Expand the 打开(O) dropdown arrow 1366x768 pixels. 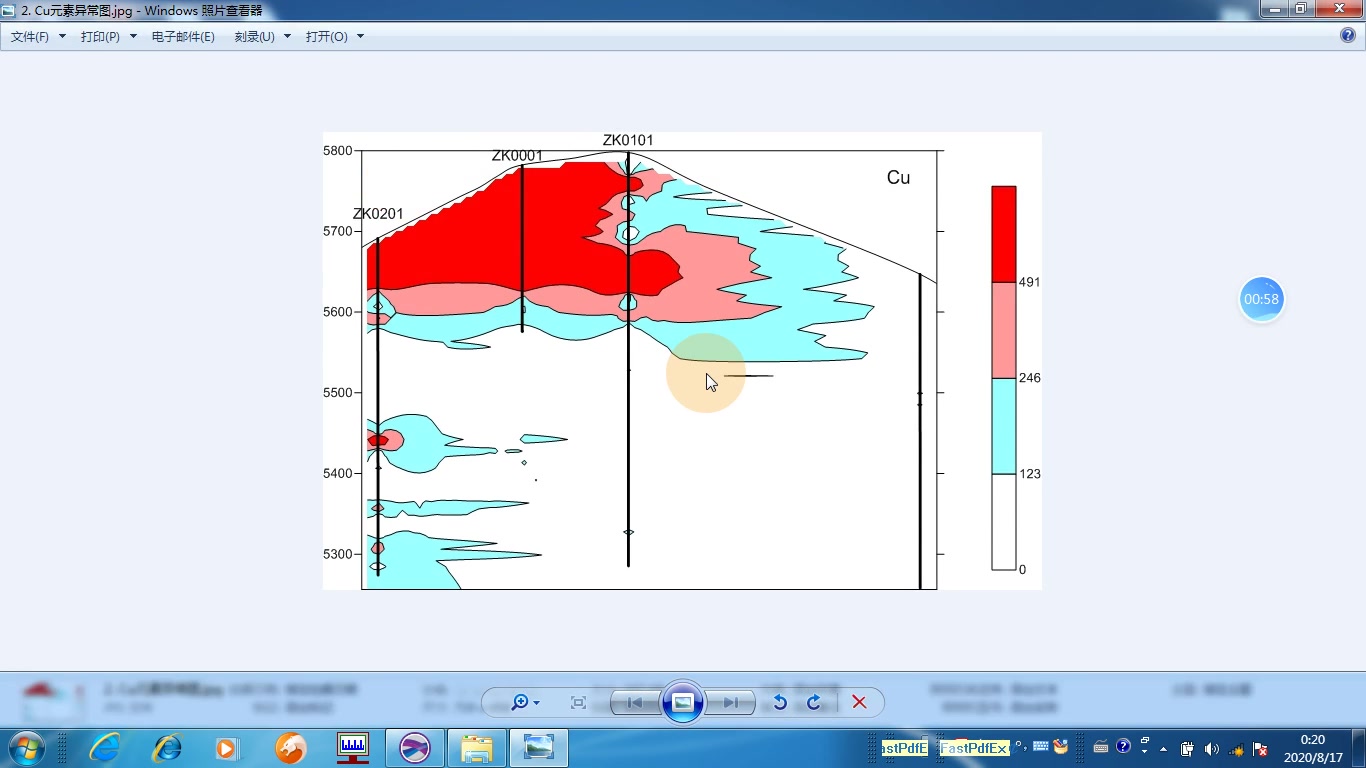(x=360, y=36)
